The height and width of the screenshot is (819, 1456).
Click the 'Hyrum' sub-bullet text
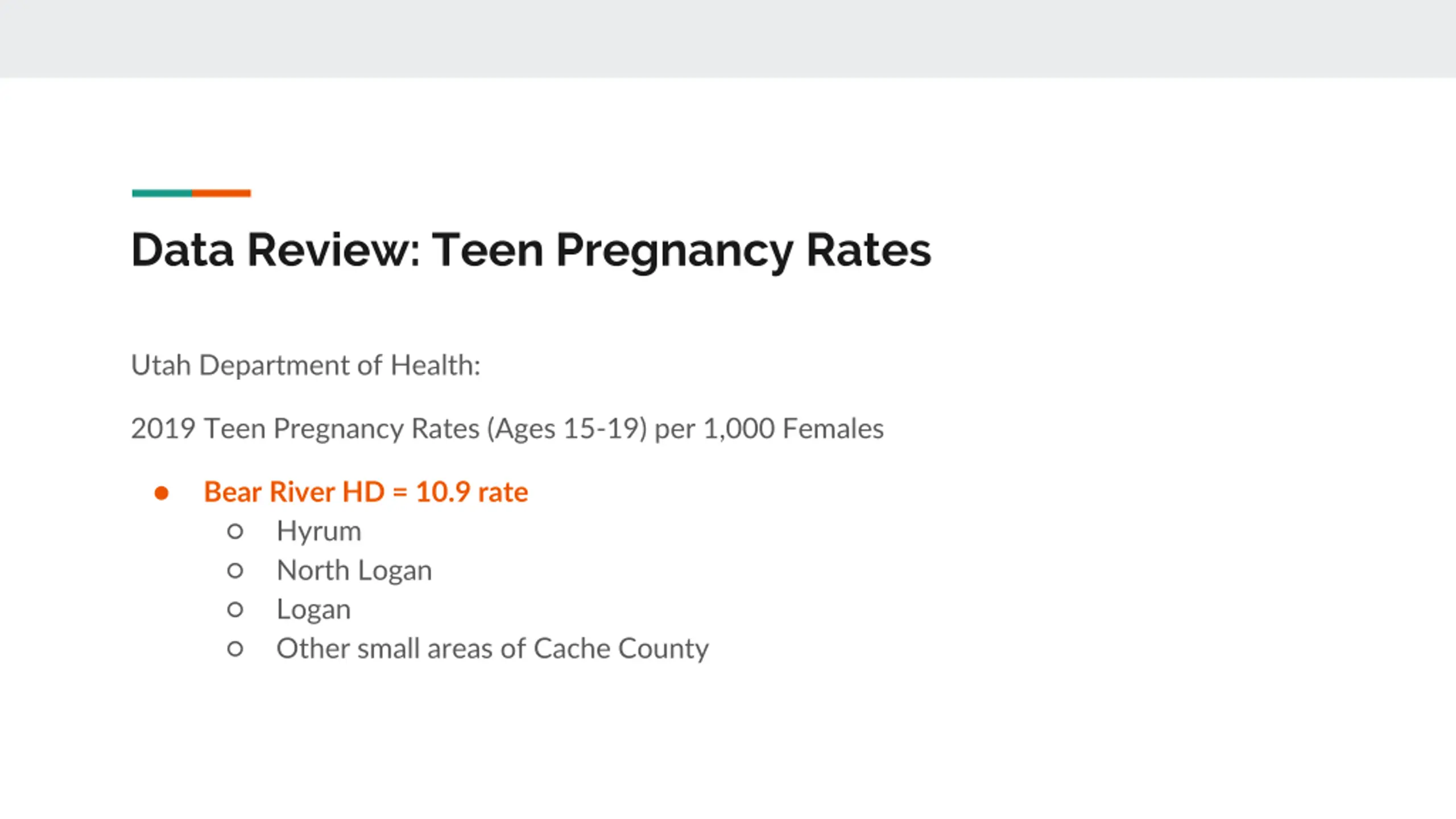pyautogui.click(x=318, y=532)
